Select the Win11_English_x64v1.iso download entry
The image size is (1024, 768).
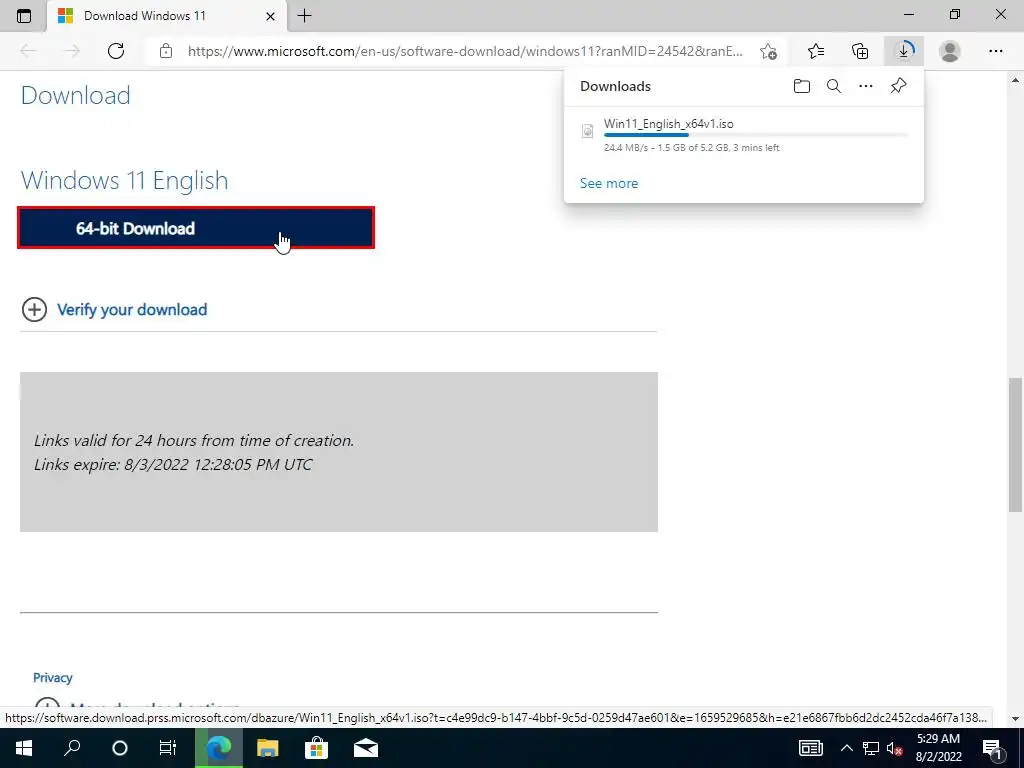point(744,135)
